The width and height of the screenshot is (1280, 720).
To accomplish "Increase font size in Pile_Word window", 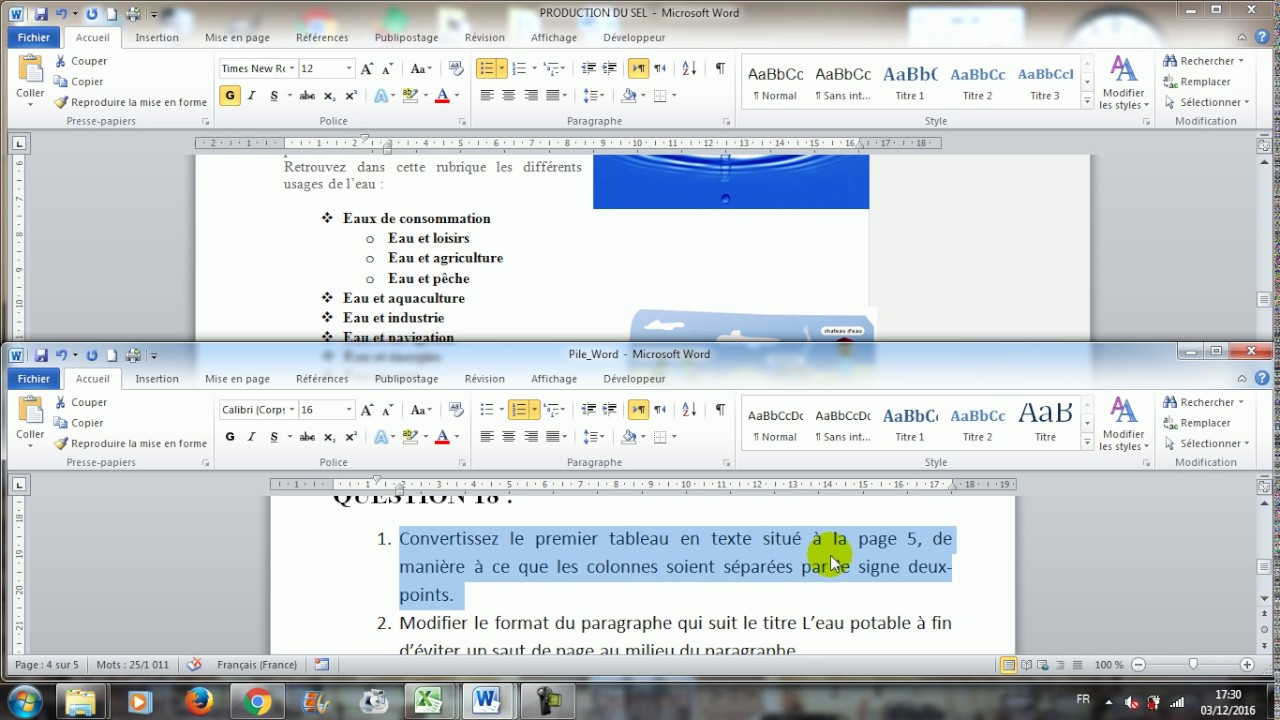I will (367, 410).
